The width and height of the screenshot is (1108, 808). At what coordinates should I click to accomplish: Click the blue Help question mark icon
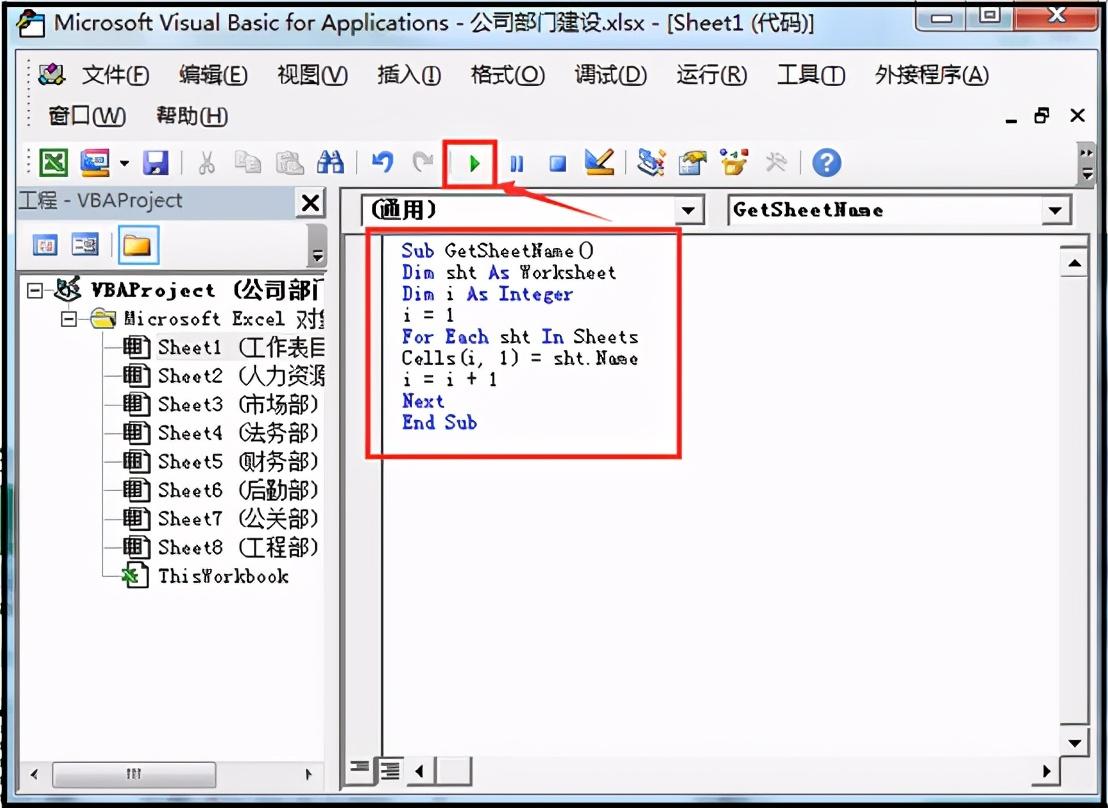click(x=826, y=163)
